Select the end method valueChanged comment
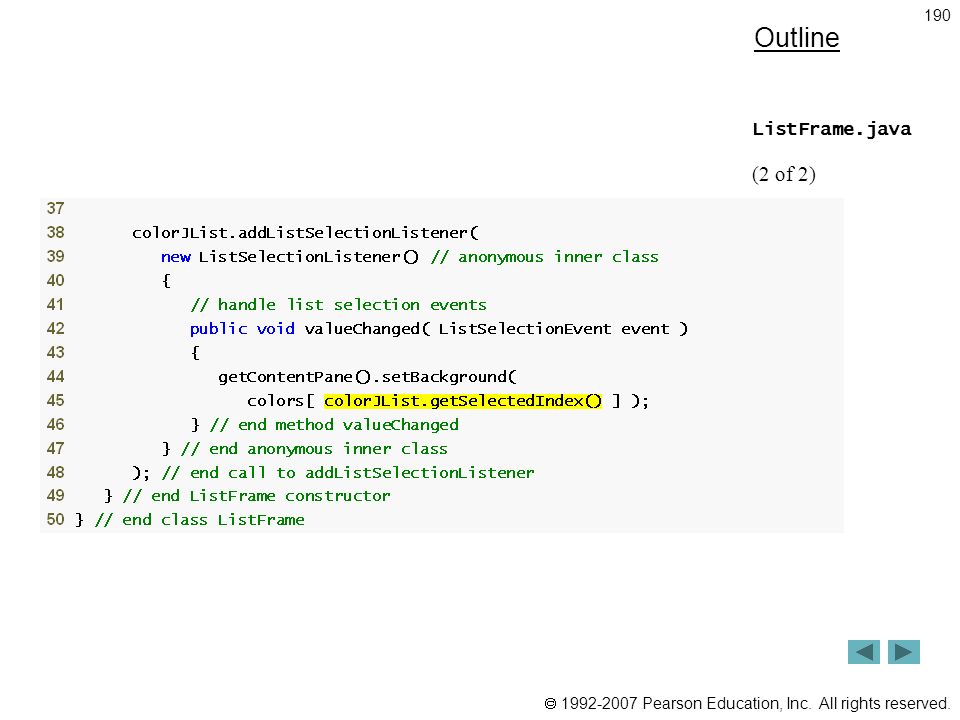 334,425
